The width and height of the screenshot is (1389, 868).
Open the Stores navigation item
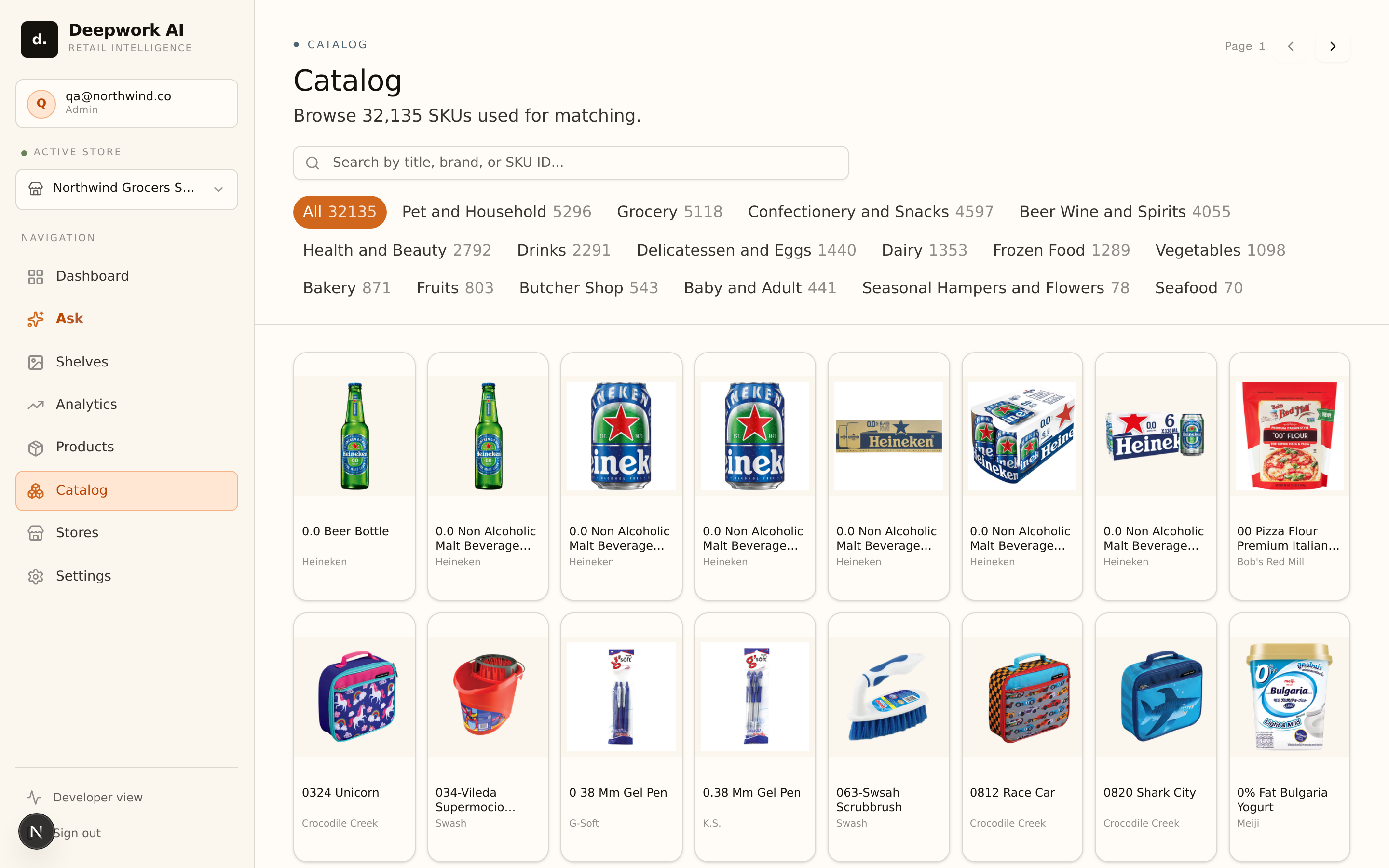pos(127,533)
